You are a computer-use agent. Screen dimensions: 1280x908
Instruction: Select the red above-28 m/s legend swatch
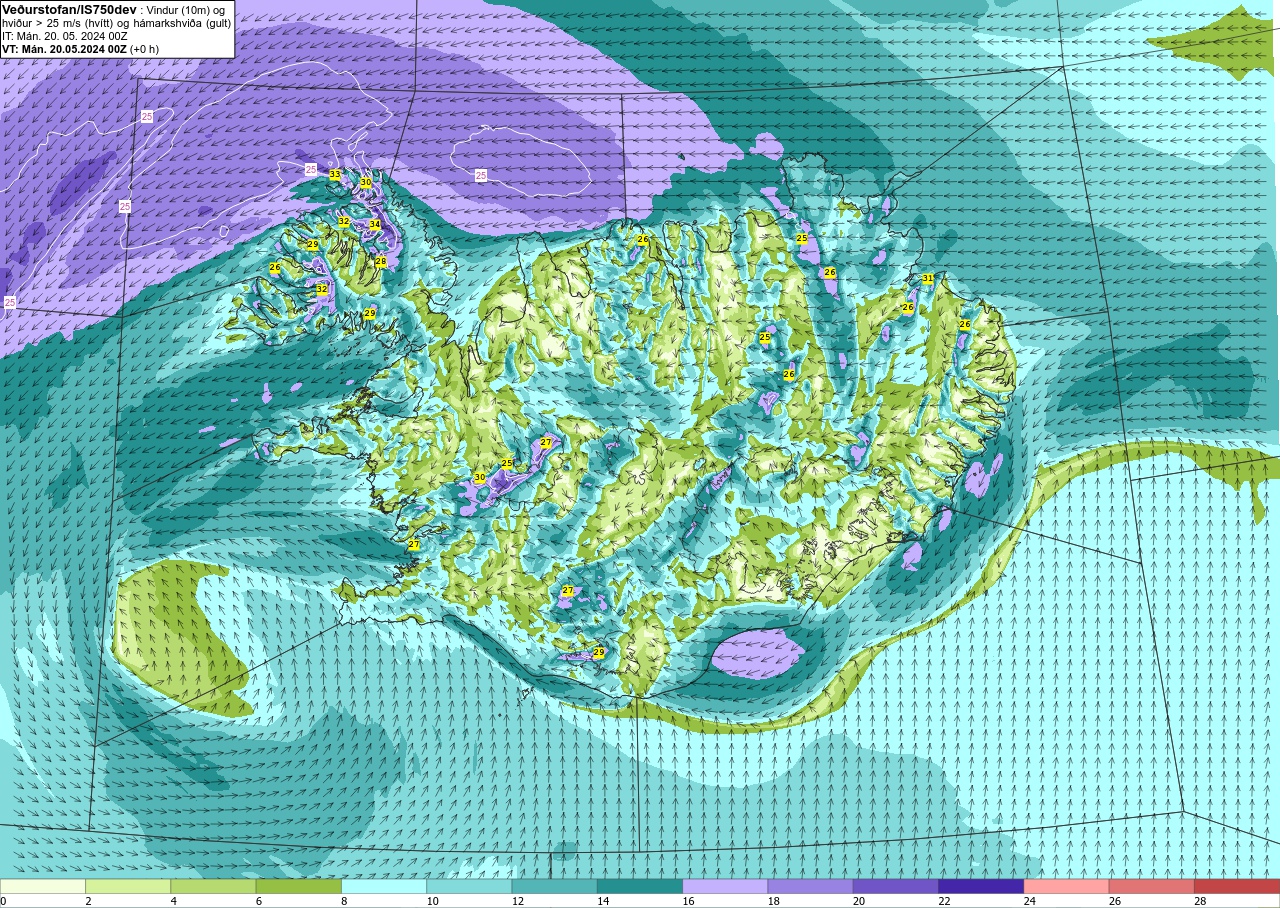coord(1236,886)
